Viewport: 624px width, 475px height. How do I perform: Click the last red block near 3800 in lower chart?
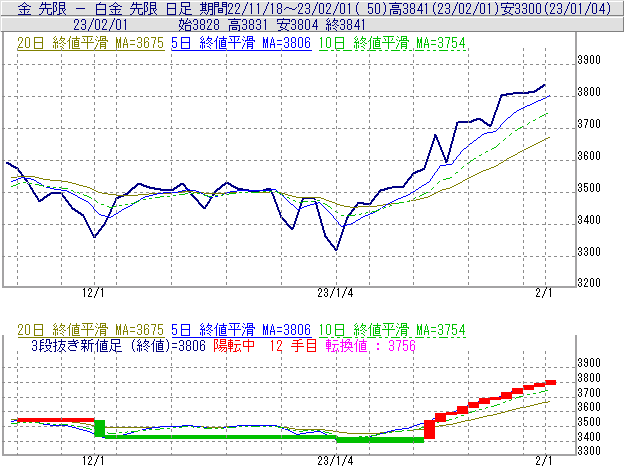[550, 382]
